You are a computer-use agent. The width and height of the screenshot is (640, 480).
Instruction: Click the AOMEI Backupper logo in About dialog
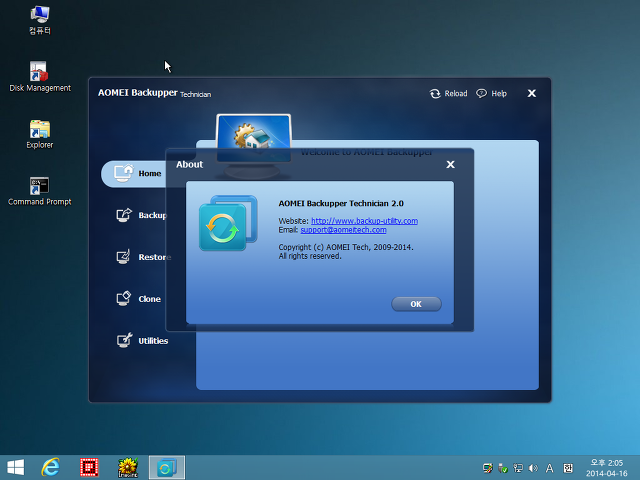(x=228, y=223)
